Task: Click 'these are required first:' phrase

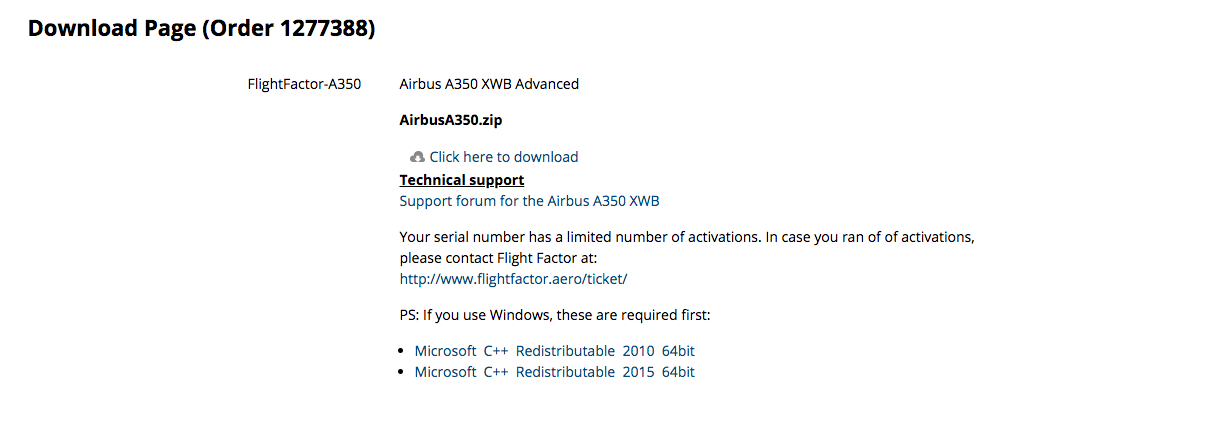Action: (632, 315)
